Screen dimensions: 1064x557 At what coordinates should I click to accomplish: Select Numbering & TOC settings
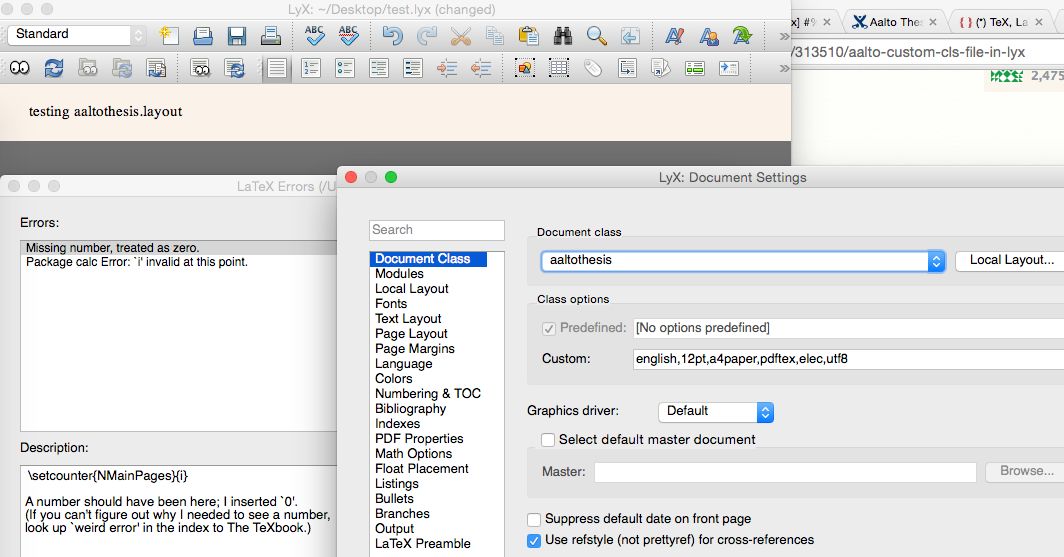(428, 394)
